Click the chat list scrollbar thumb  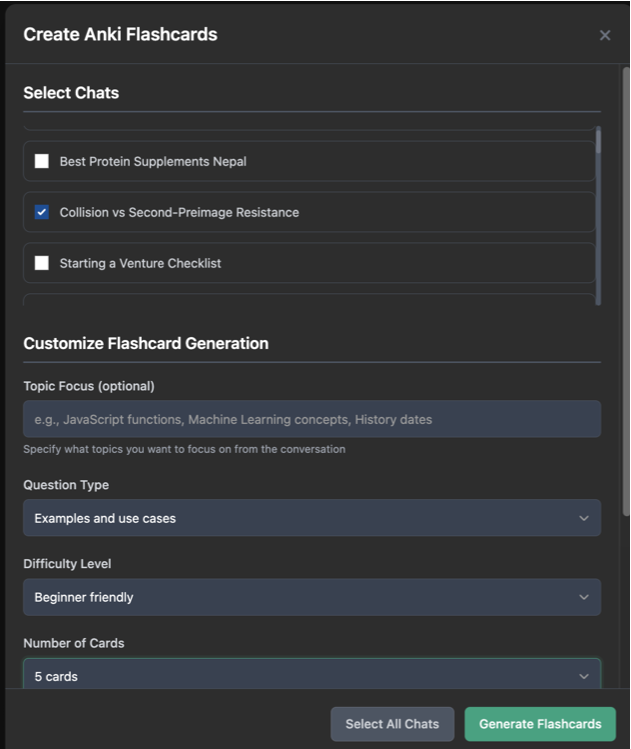click(x=598, y=142)
